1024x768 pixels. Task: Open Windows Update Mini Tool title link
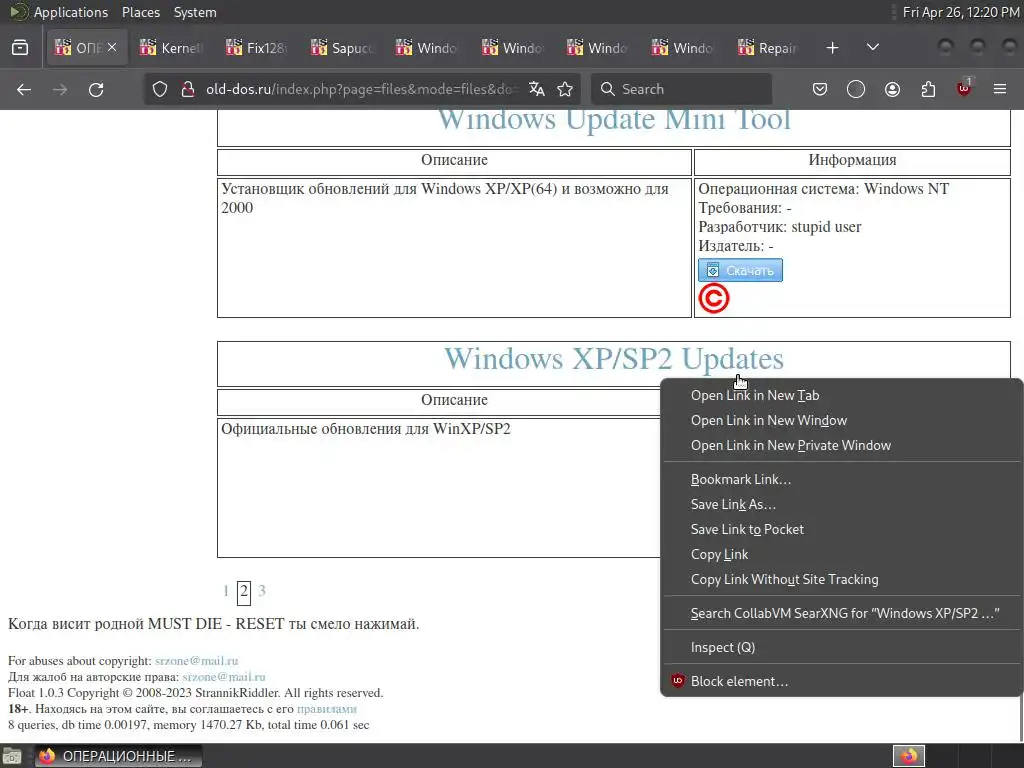click(x=614, y=120)
